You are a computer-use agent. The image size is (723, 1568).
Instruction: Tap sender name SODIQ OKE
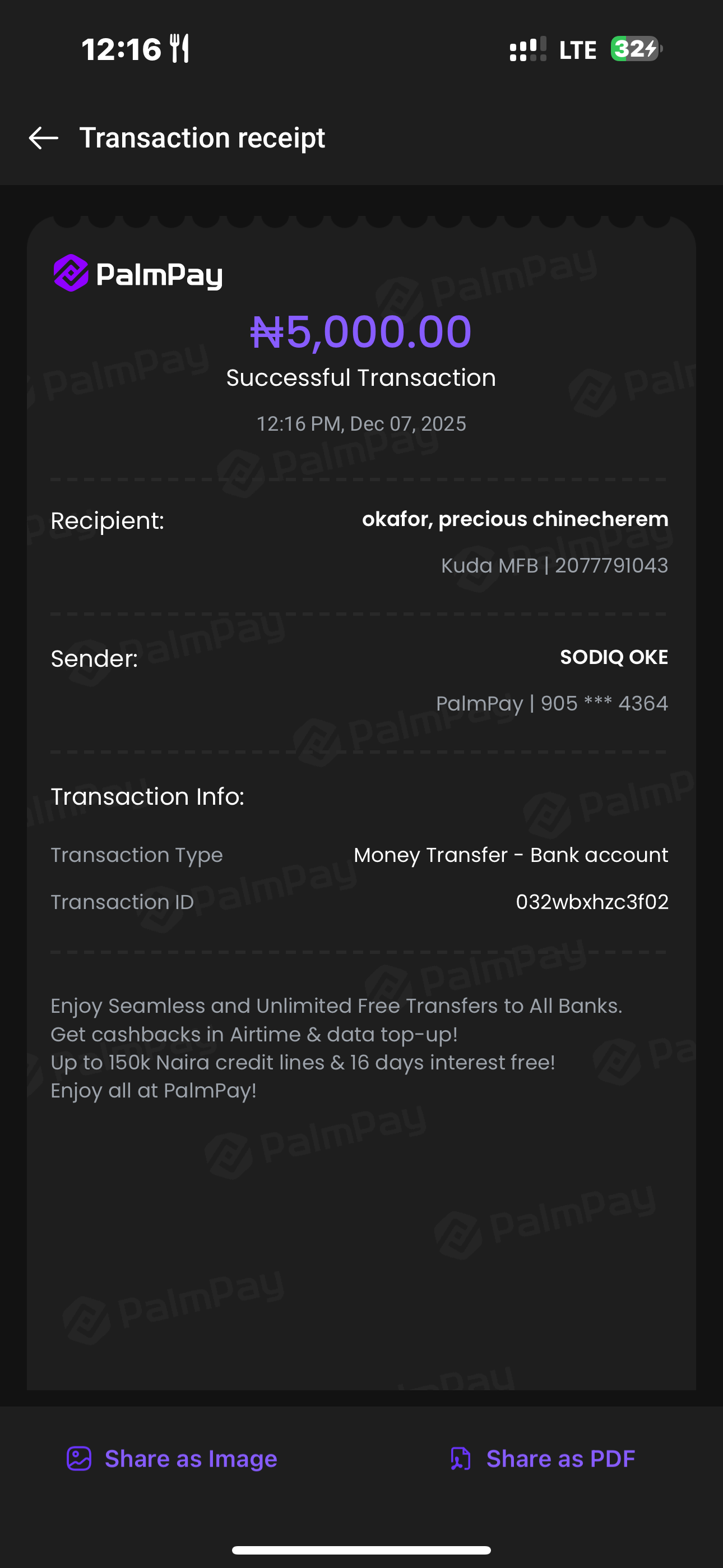tap(614, 657)
